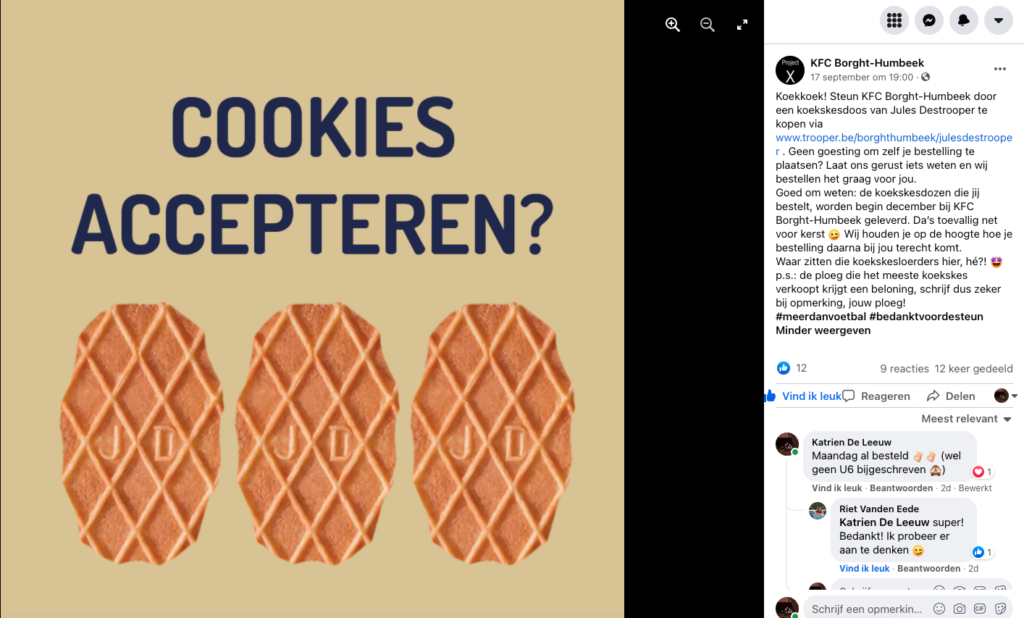
Task: Open KFC Borght-Humbeek page name
Action: pyautogui.click(x=867, y=63)
